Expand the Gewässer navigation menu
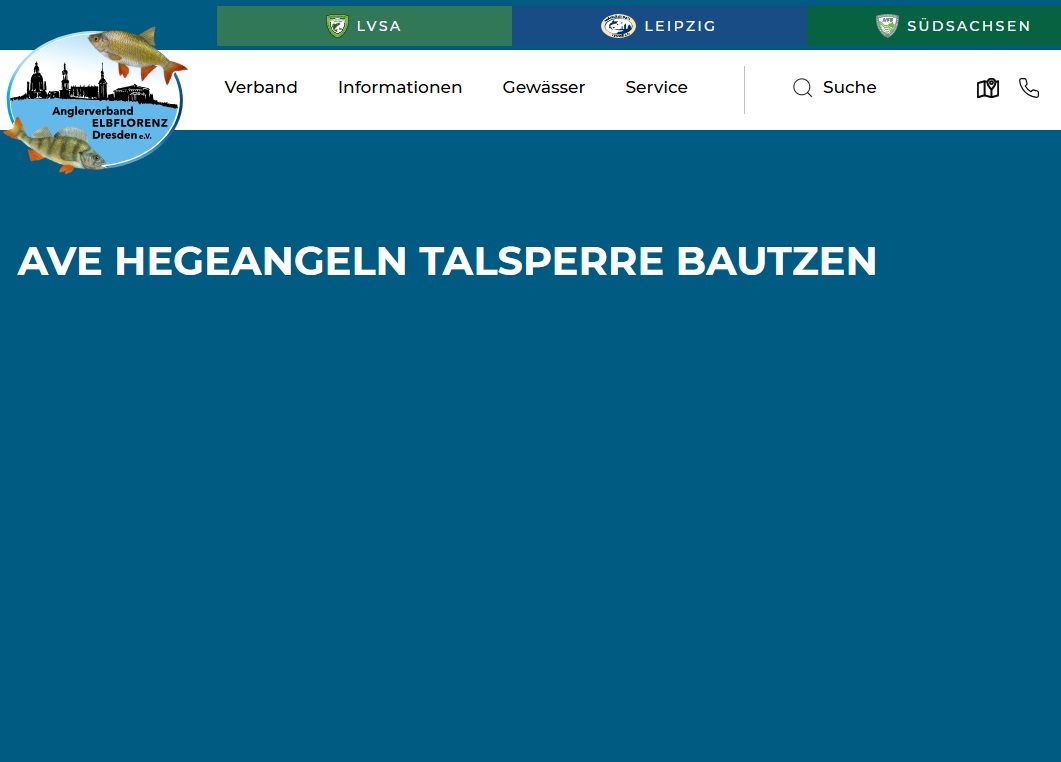The image size is (1061, 762). pos(544,88)
